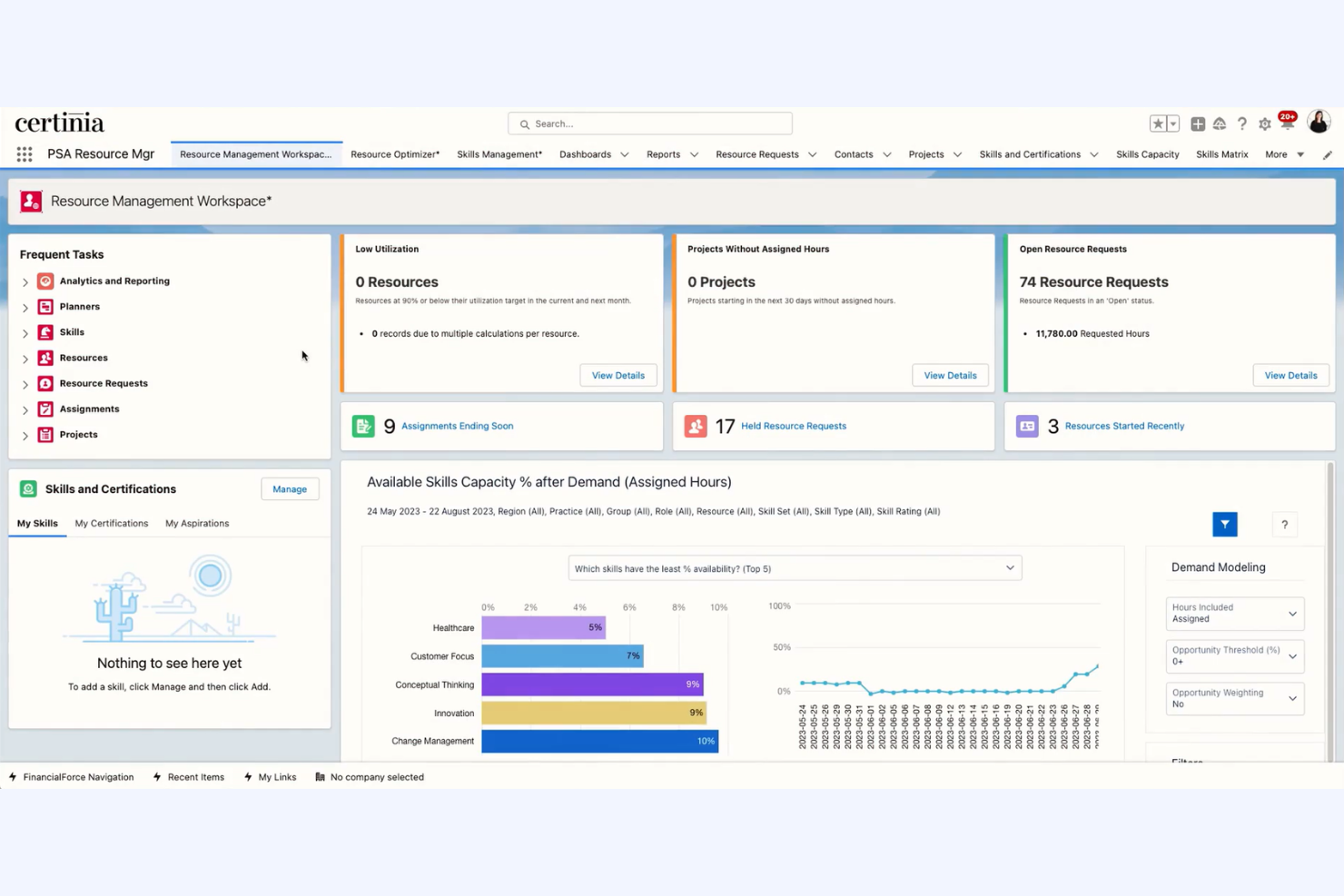Open the Salesforce Help question mark icon
This screenshot has width=1344, height=896.
[1242, 123]
